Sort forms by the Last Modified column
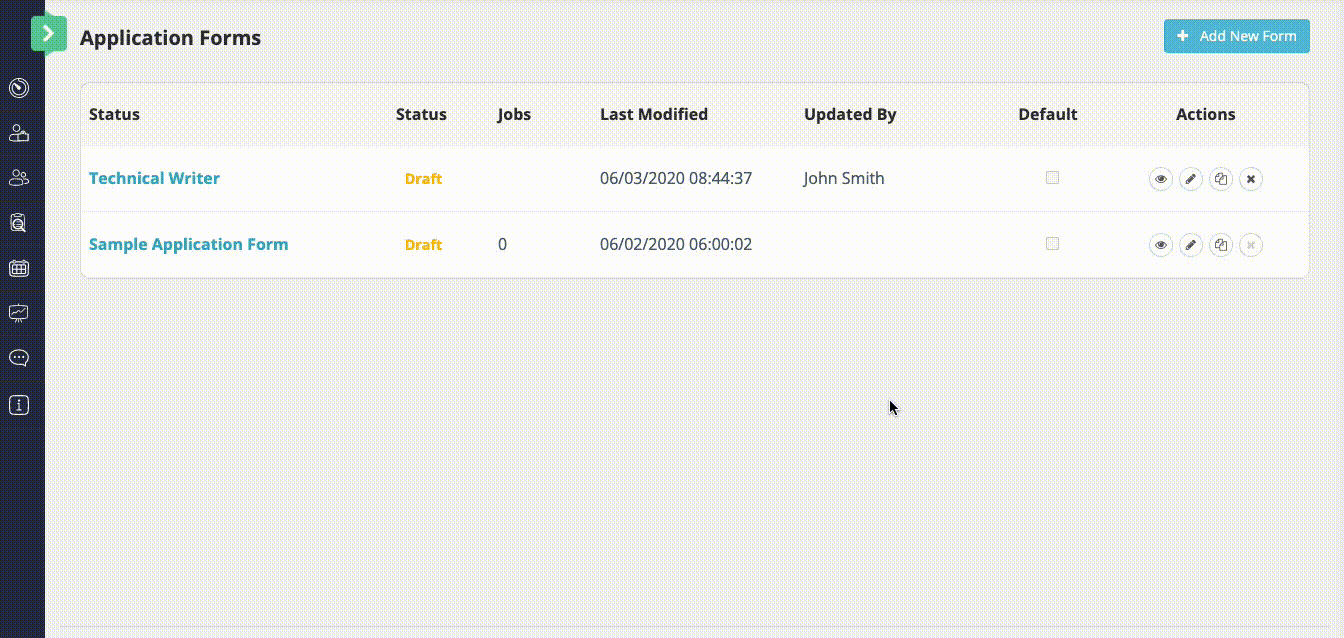The width and height of the screenshot is (1344, 638). [x=654, y=114]
